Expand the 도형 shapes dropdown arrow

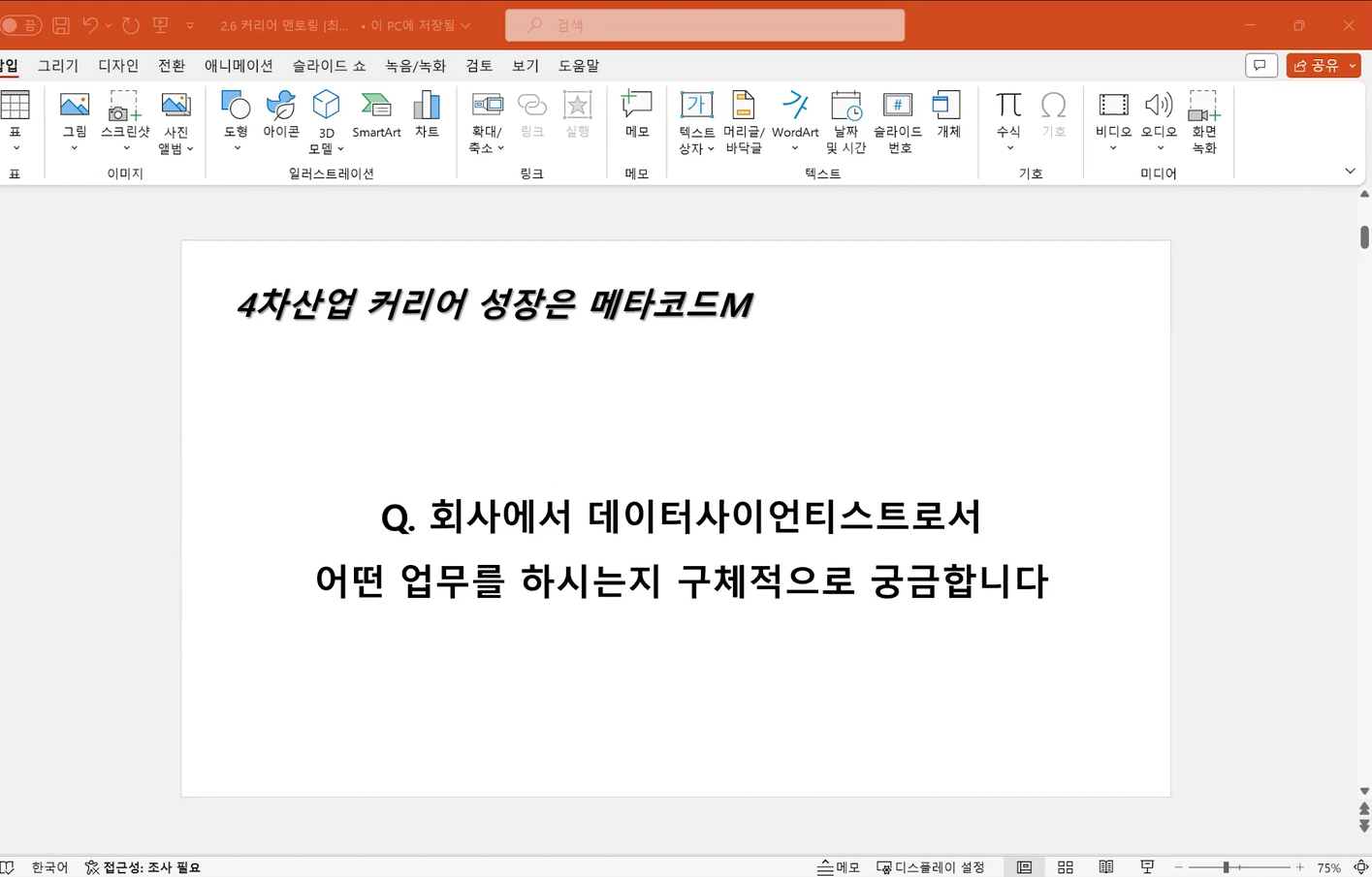point(237,148)
